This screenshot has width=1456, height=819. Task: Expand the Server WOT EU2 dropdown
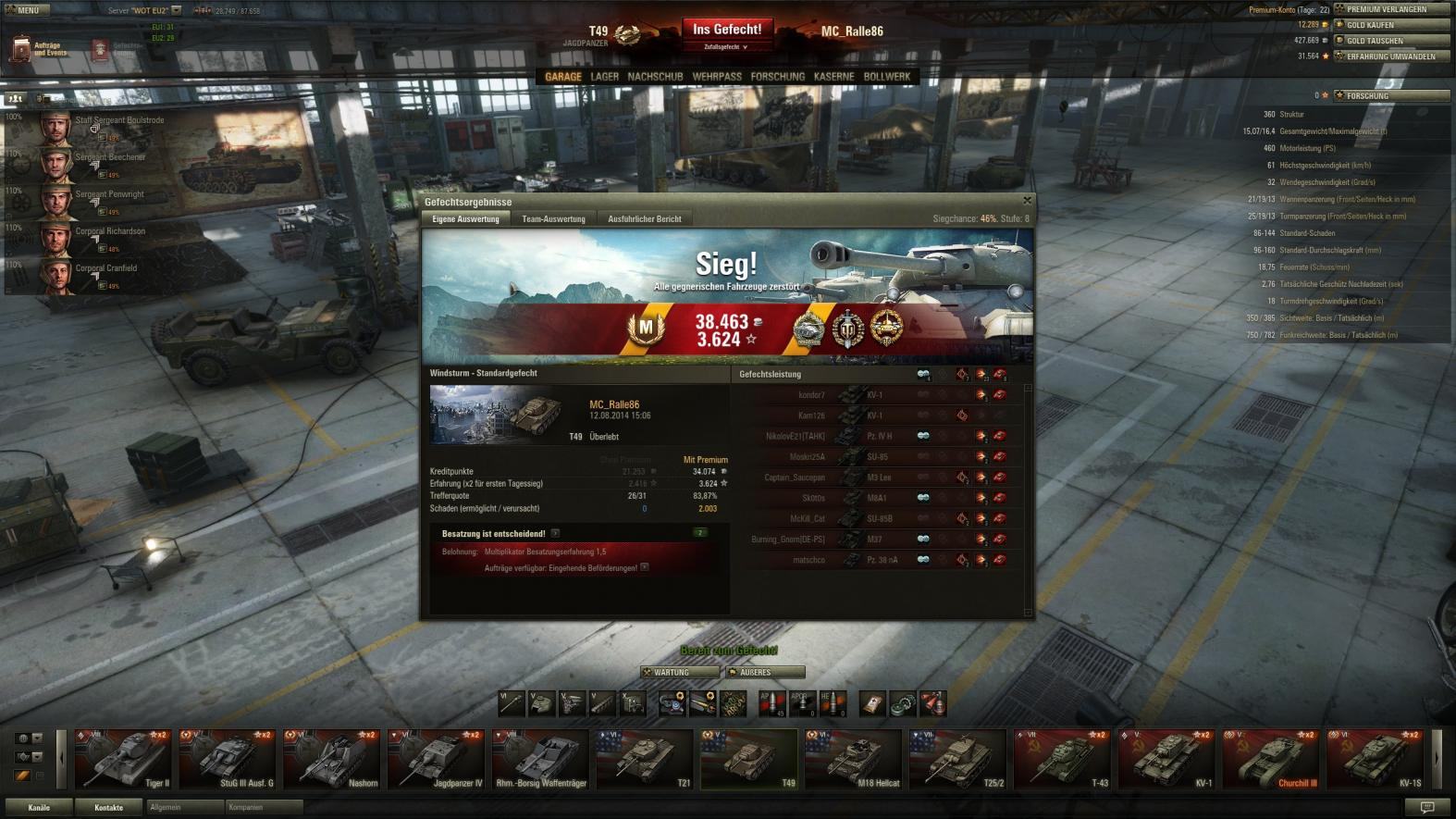coord(177,11)
